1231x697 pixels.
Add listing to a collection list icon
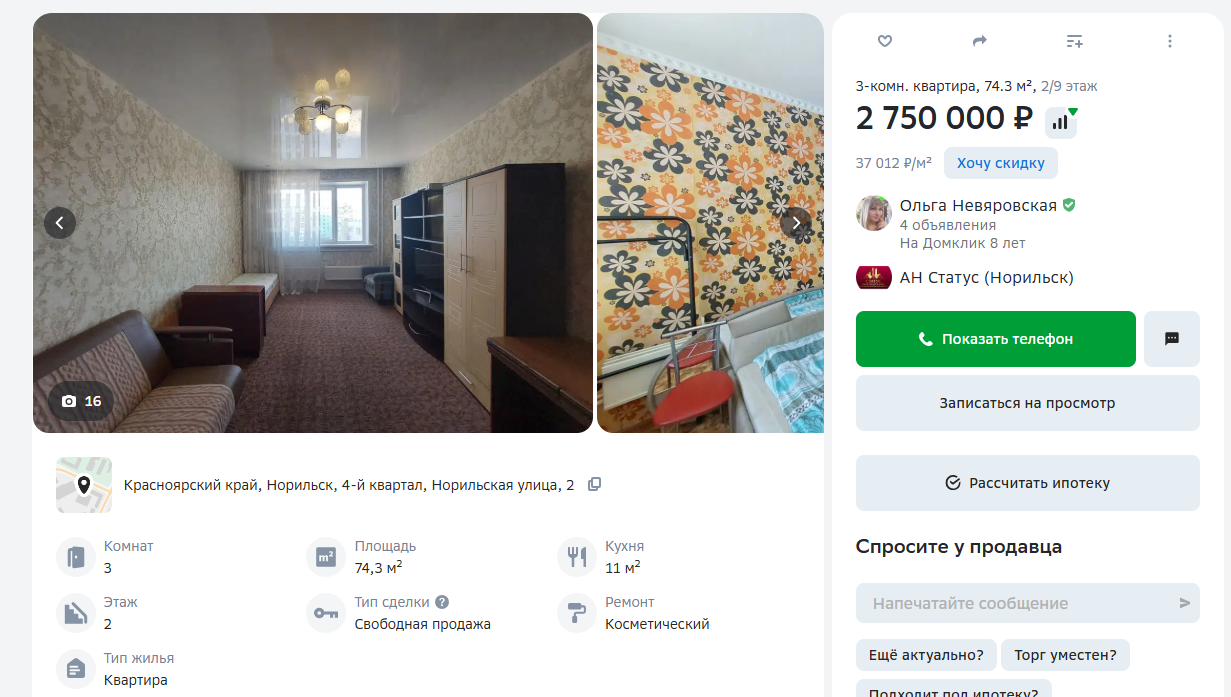[1074, 41]
